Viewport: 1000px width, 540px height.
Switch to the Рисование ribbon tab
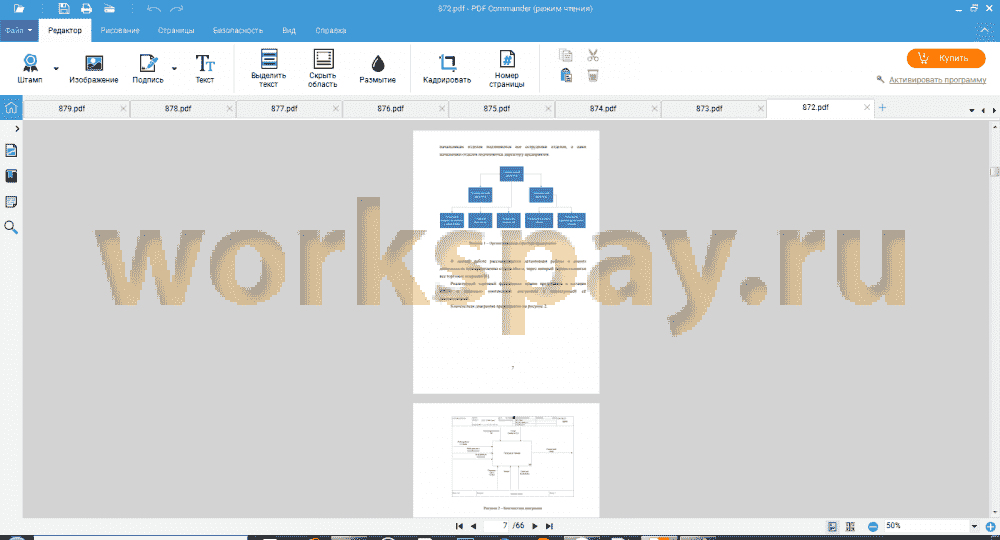pyautogui.click(x=120, y=30)
